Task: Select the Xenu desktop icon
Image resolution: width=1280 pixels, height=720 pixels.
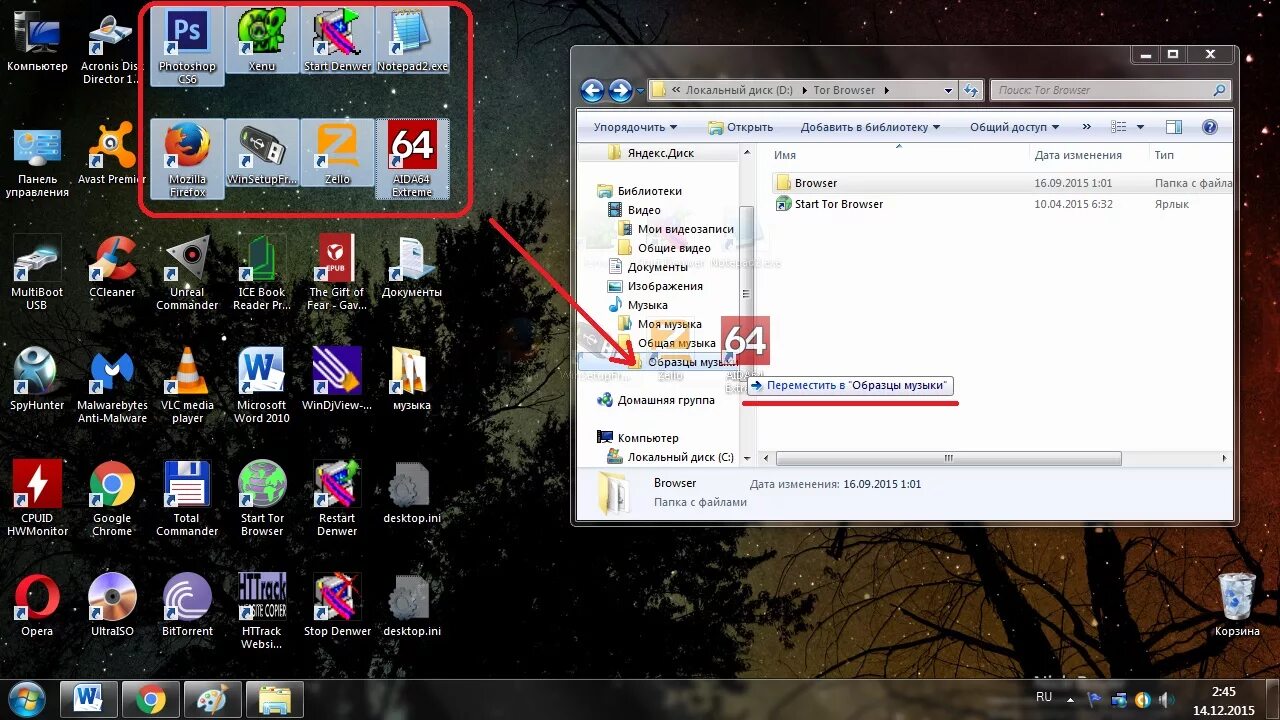Action: (262, 40)
